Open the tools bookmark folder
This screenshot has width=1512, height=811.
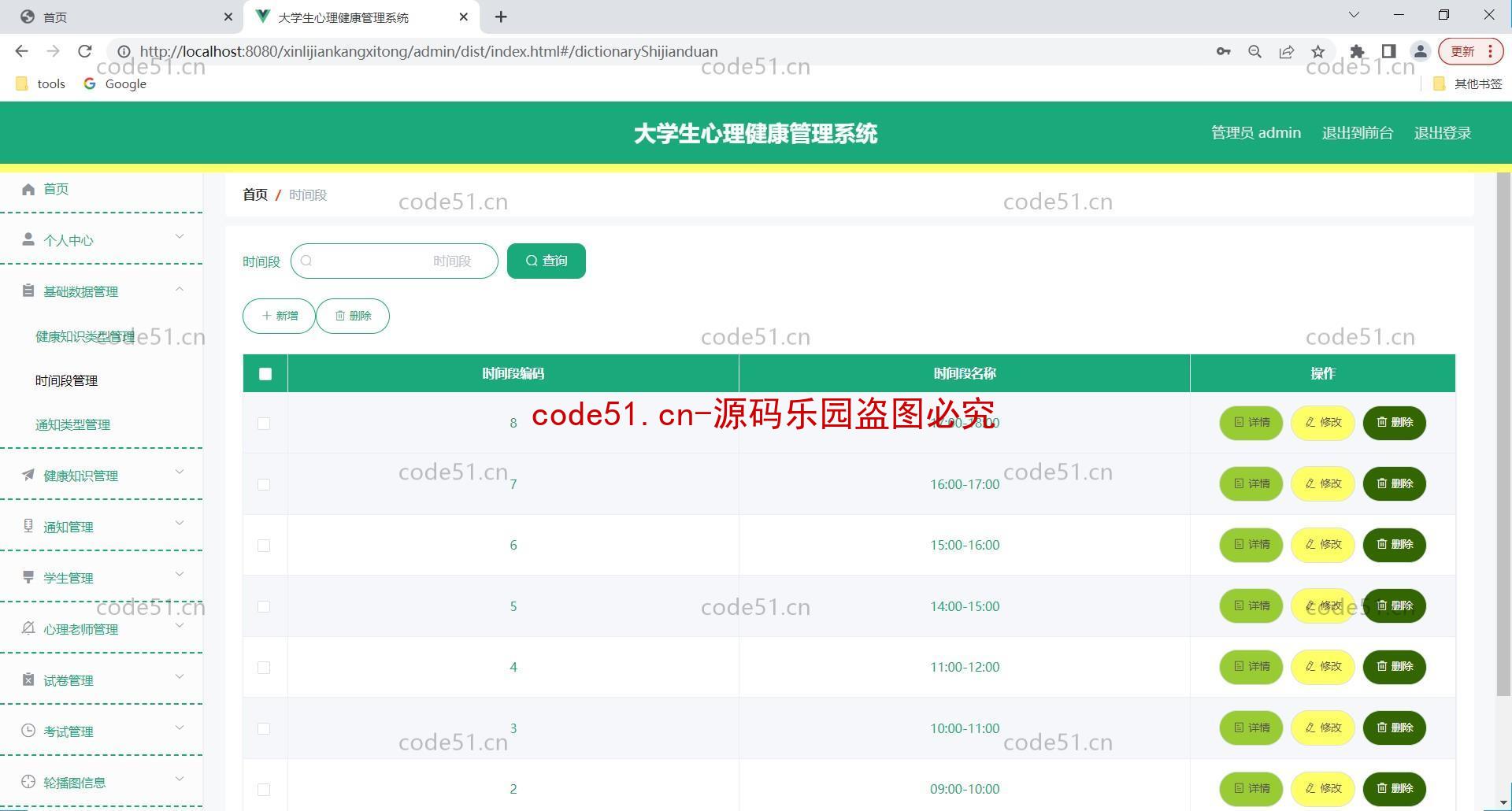point(40,83)
